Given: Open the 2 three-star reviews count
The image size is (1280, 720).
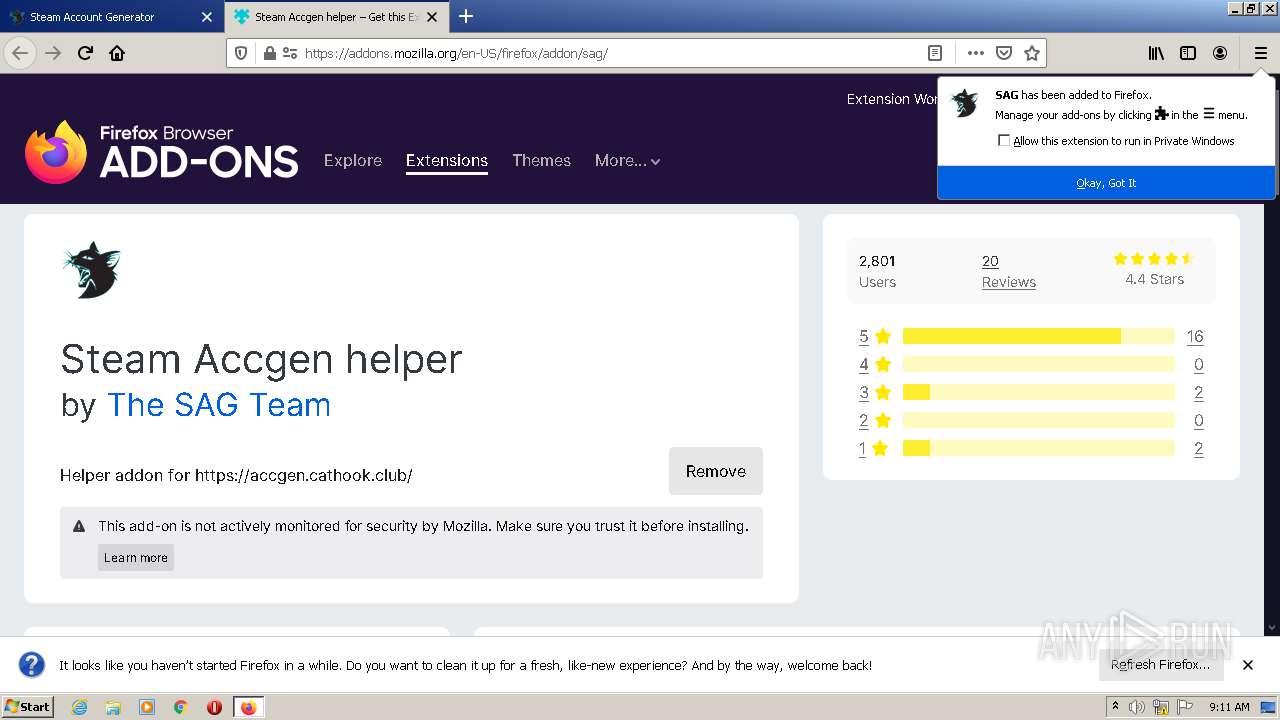Looking at the screenshot, I should [1198, 392].
